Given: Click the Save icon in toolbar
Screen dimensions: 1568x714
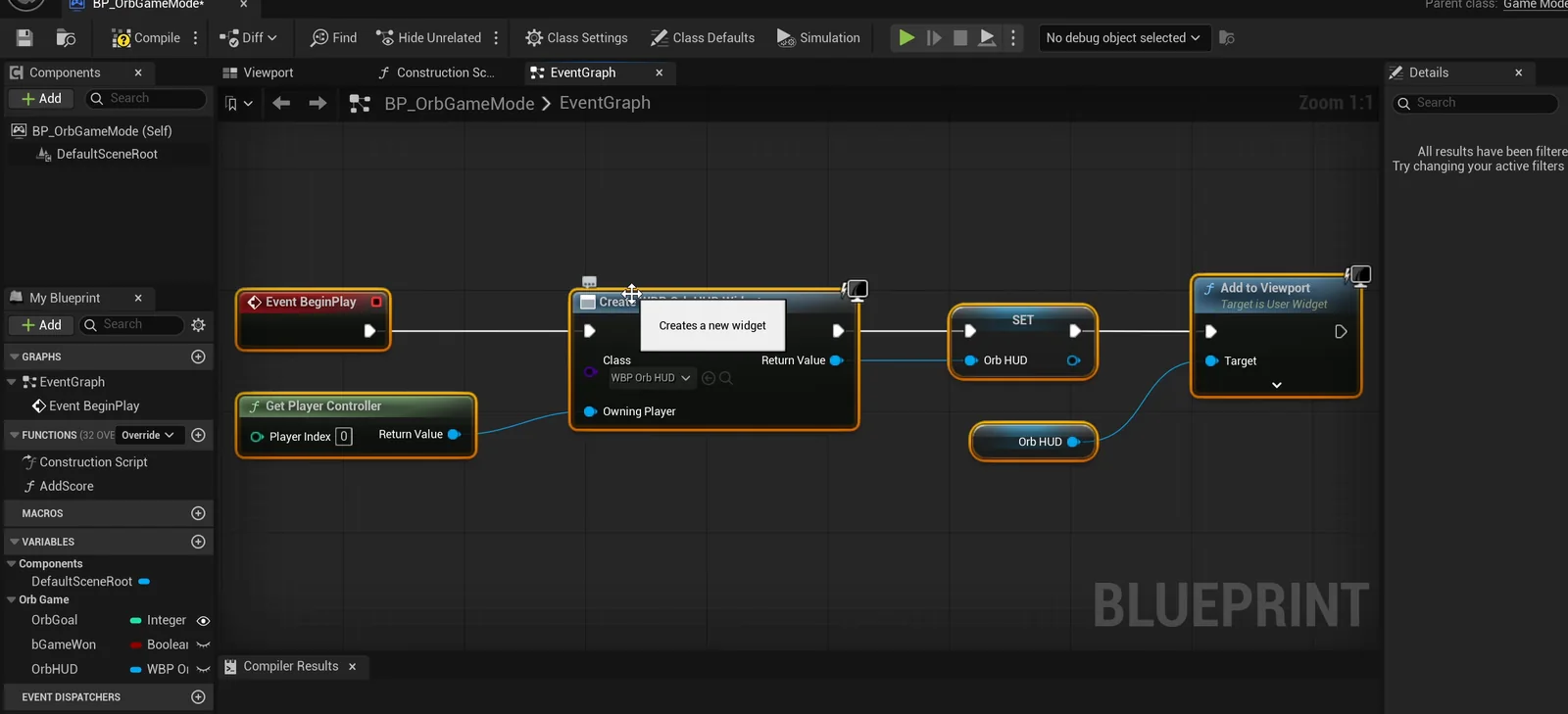Looking at the screenshot, I should pyautogui.click(x=24, y=38).
